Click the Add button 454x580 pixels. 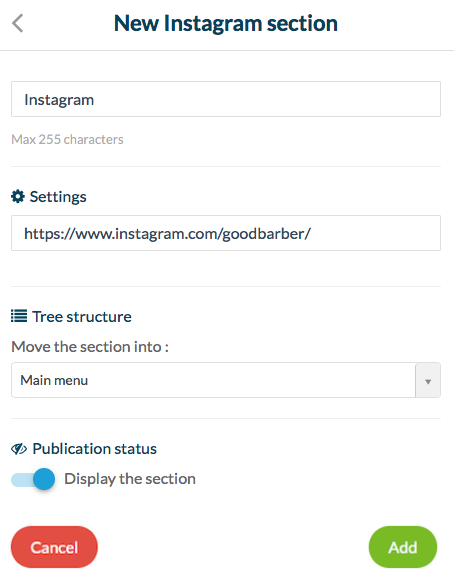click(x=403, y=547)
